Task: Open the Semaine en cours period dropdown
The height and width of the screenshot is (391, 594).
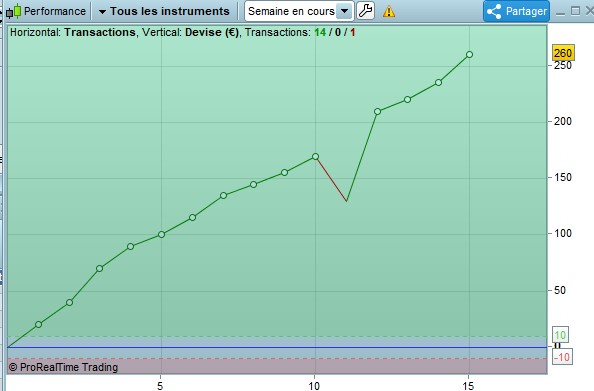Action: [299, 11]
